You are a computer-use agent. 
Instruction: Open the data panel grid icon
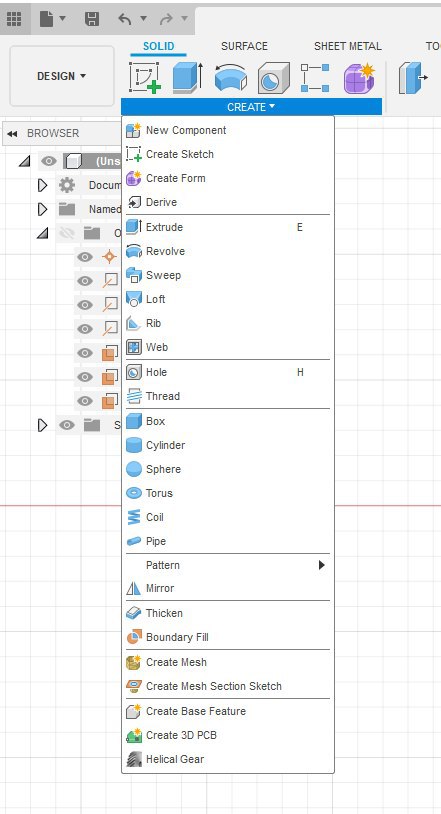coord(14,19)
